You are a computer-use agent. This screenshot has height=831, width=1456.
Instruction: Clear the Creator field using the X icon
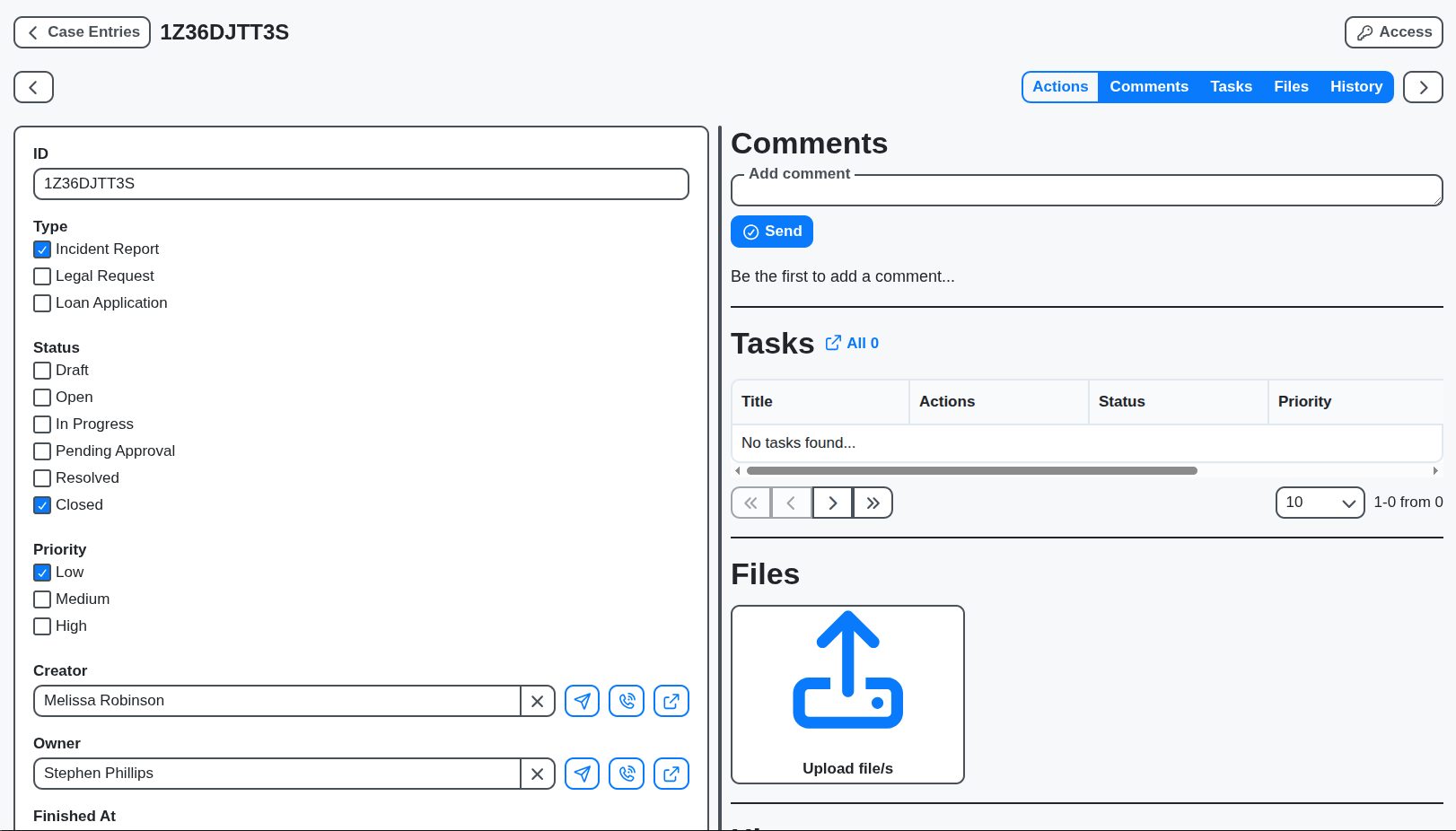click(538, 701)
